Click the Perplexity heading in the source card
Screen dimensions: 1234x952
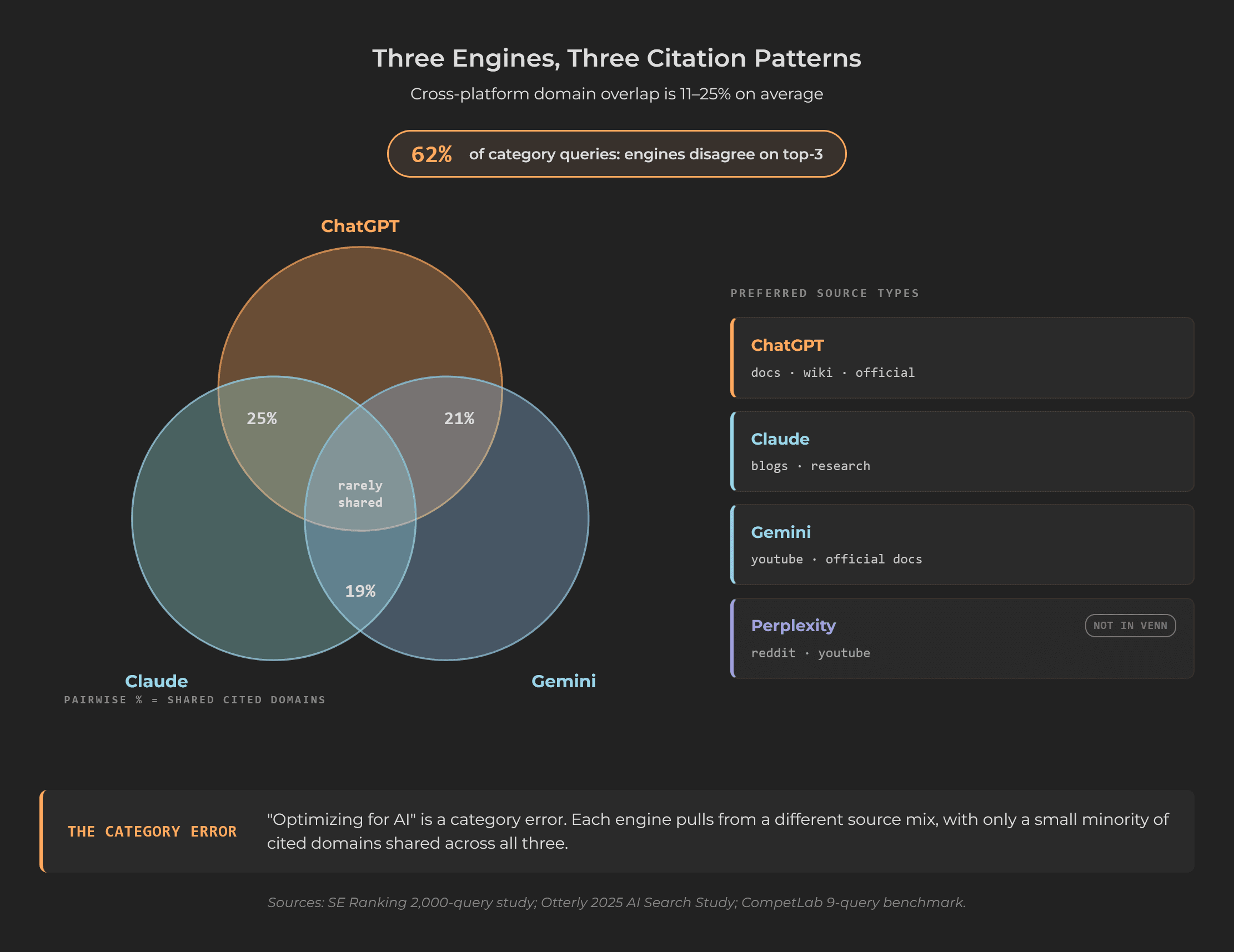[x=793, y=626]
